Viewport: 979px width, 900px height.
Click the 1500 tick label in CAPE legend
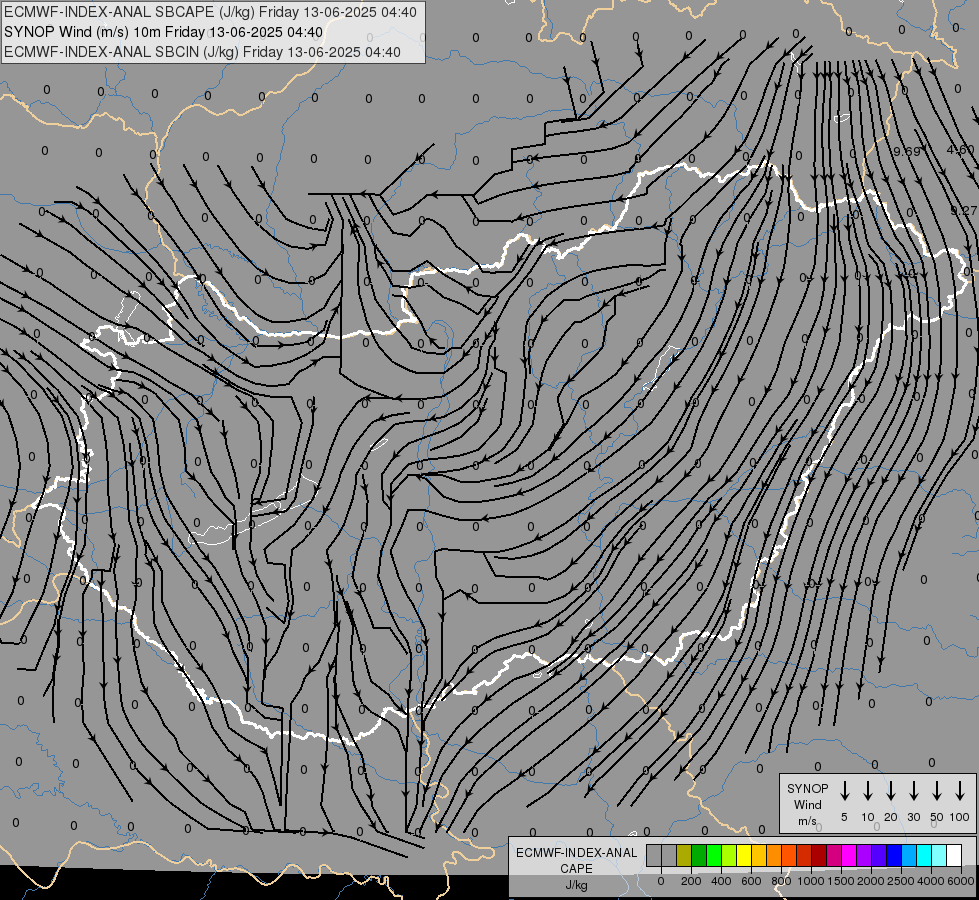[x=841, y=881]
